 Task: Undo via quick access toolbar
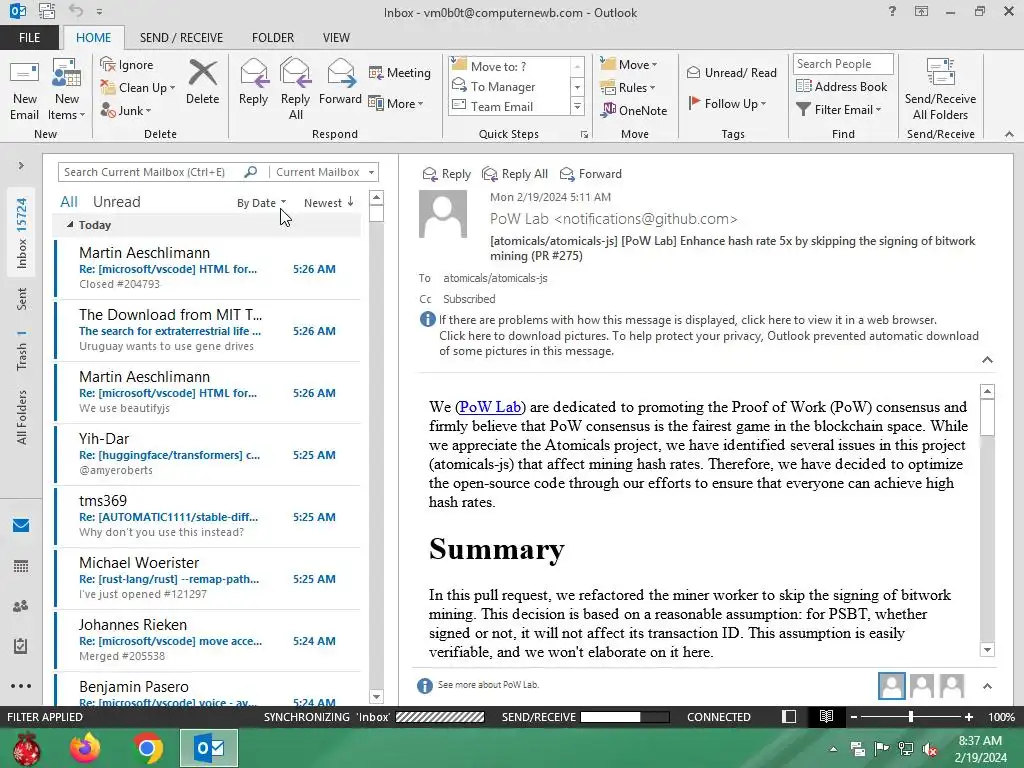click(76, 11)
